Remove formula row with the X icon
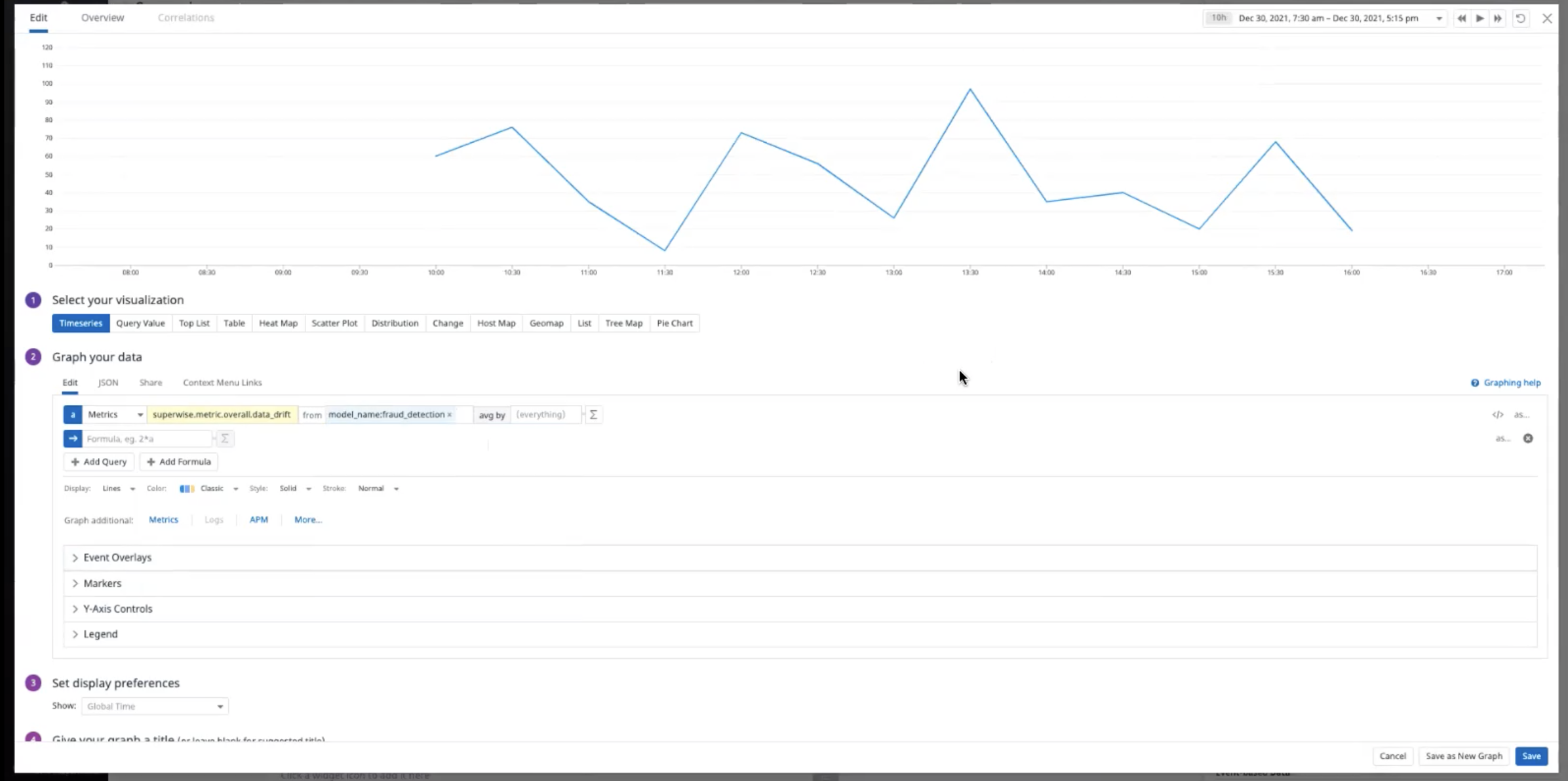 click(x=1528, y=438)
